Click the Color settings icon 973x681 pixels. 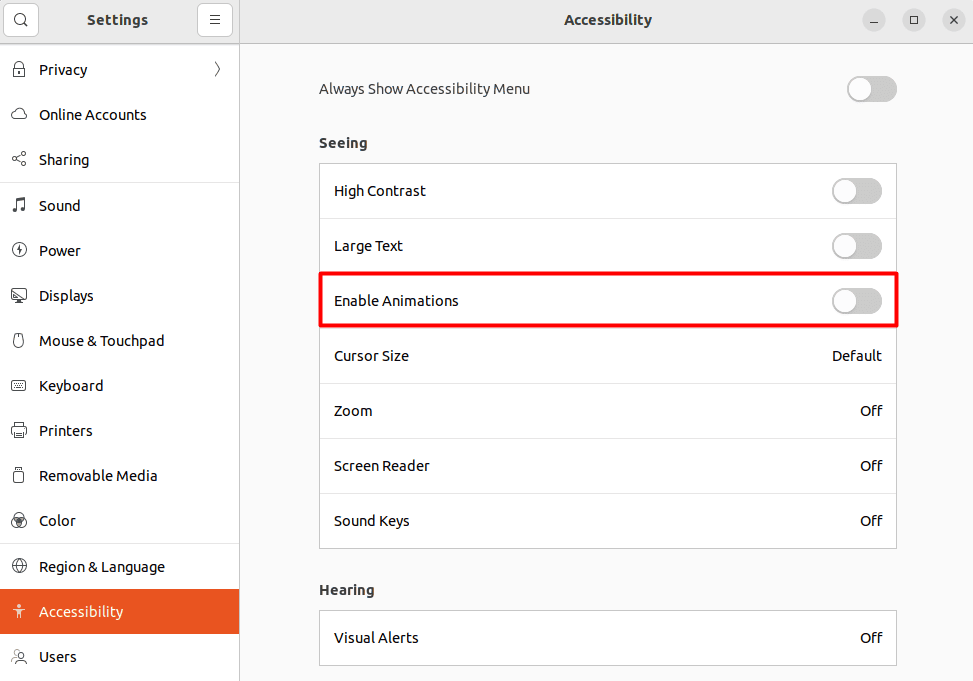(18, 520)
